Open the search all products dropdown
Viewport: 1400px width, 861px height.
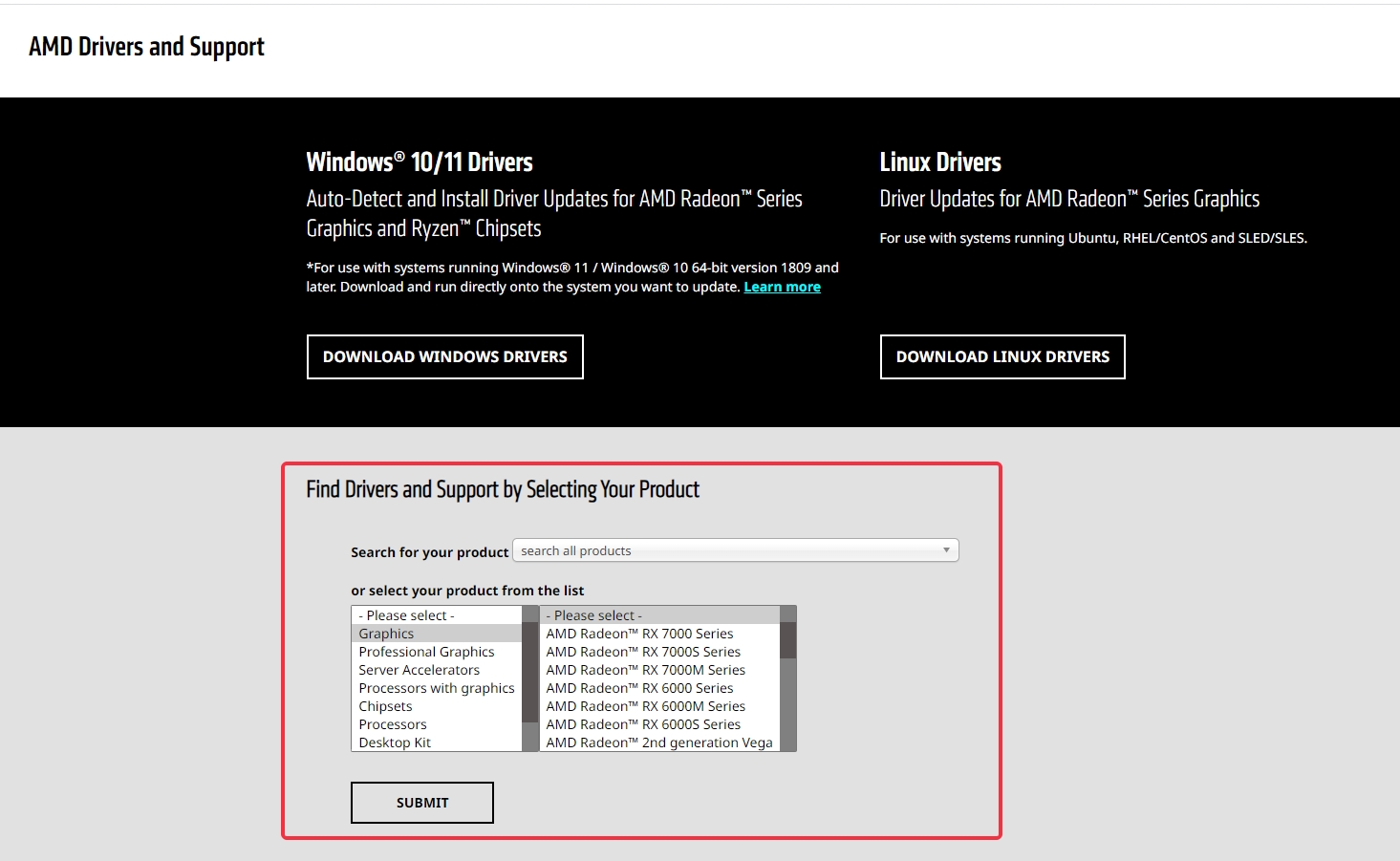736,550
